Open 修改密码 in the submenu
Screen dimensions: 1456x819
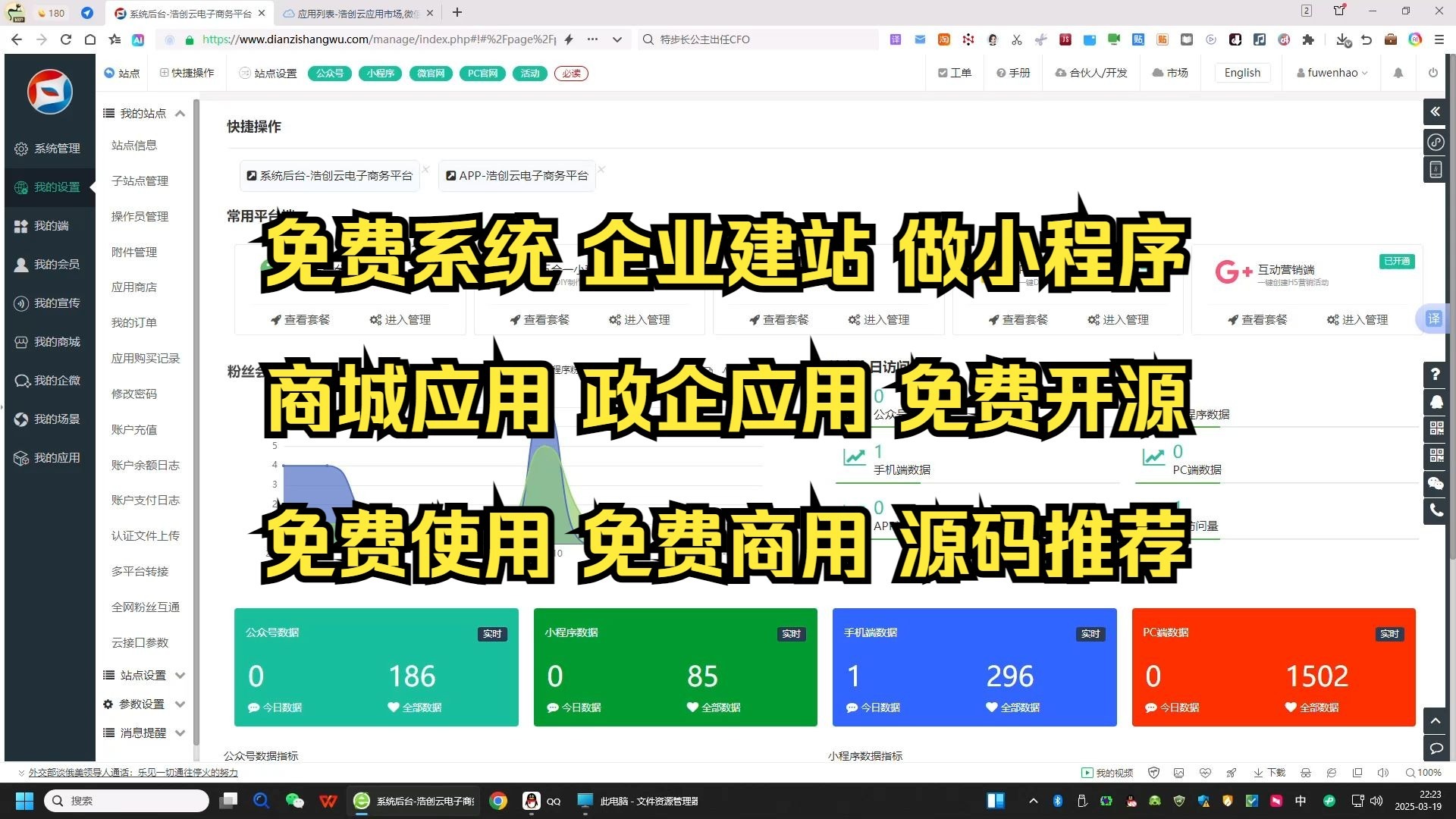coord(134,394)
